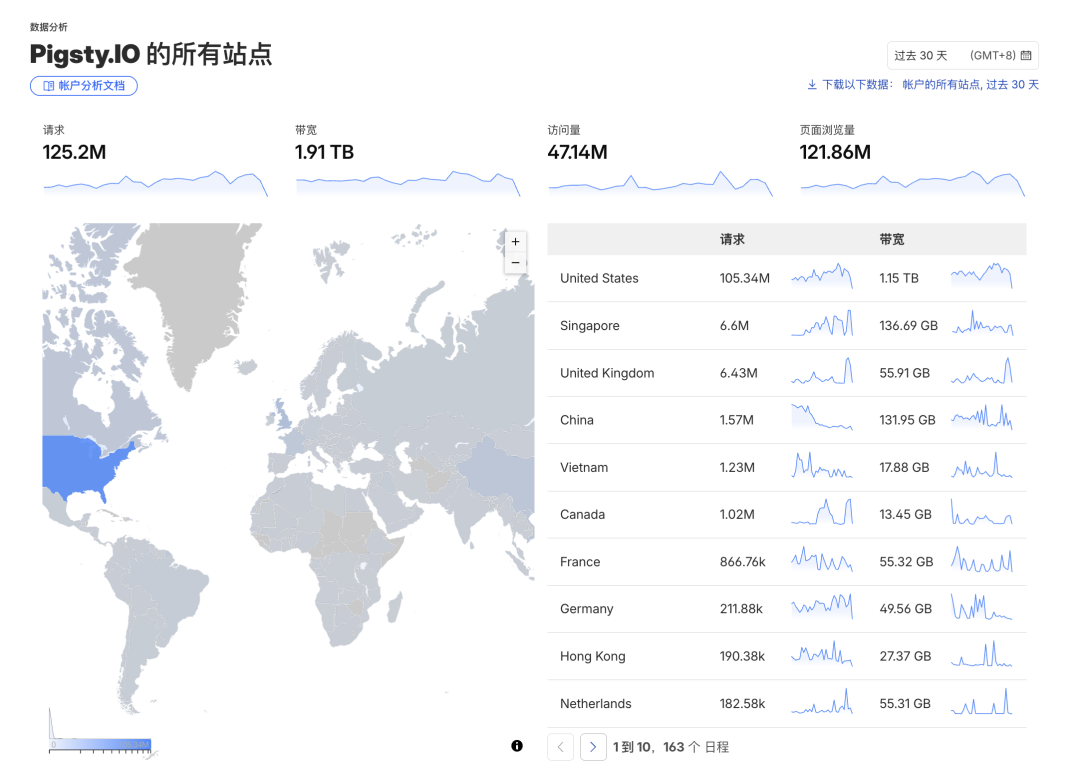Select the United Kingdom row label
The height and width of the screenshot is (774, 1080).
pyautogui.click(x=607, y=373)
